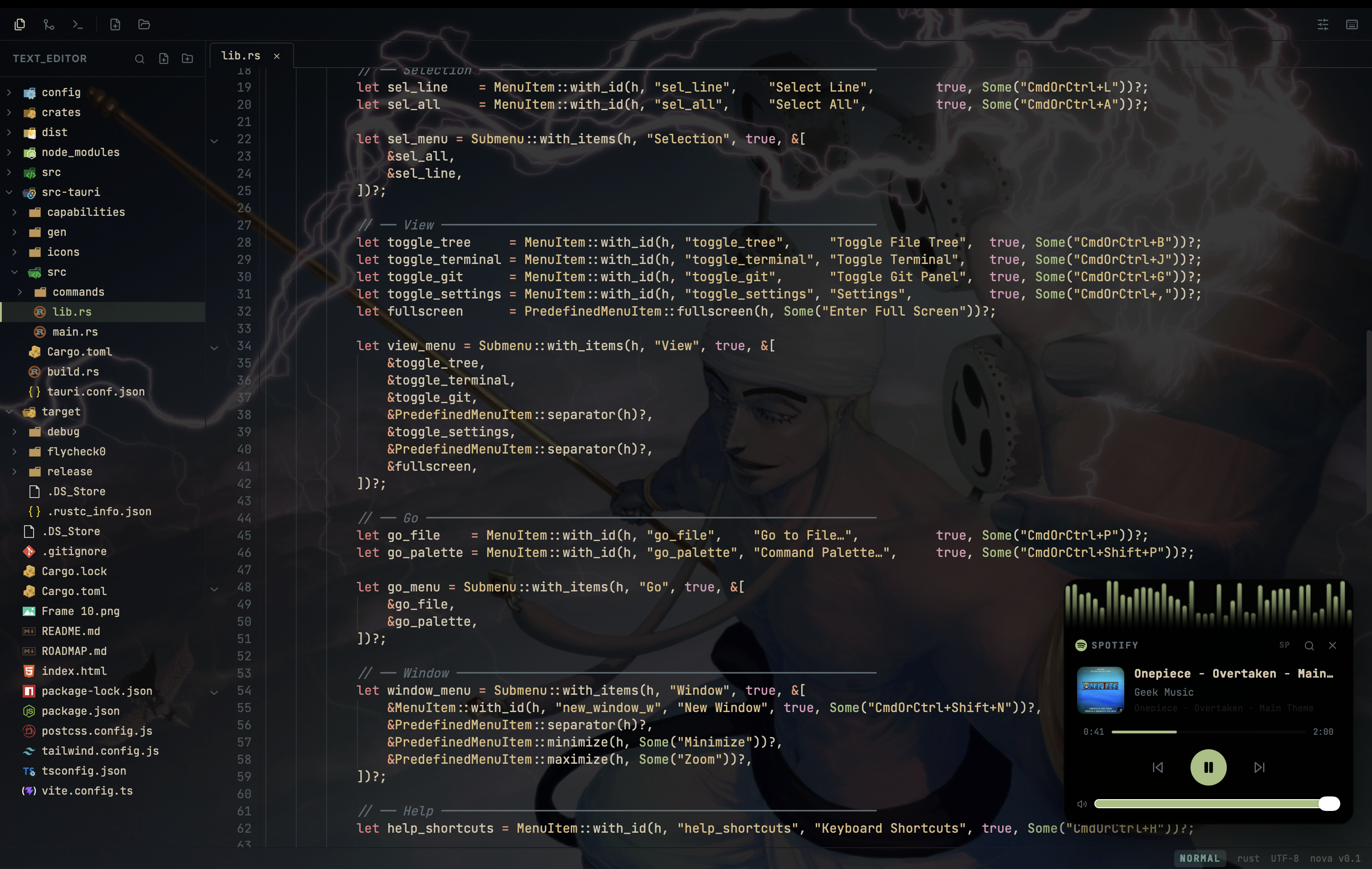1372x869 pixels.
Task: Click the new file toolbar icon
Action: 115,24
